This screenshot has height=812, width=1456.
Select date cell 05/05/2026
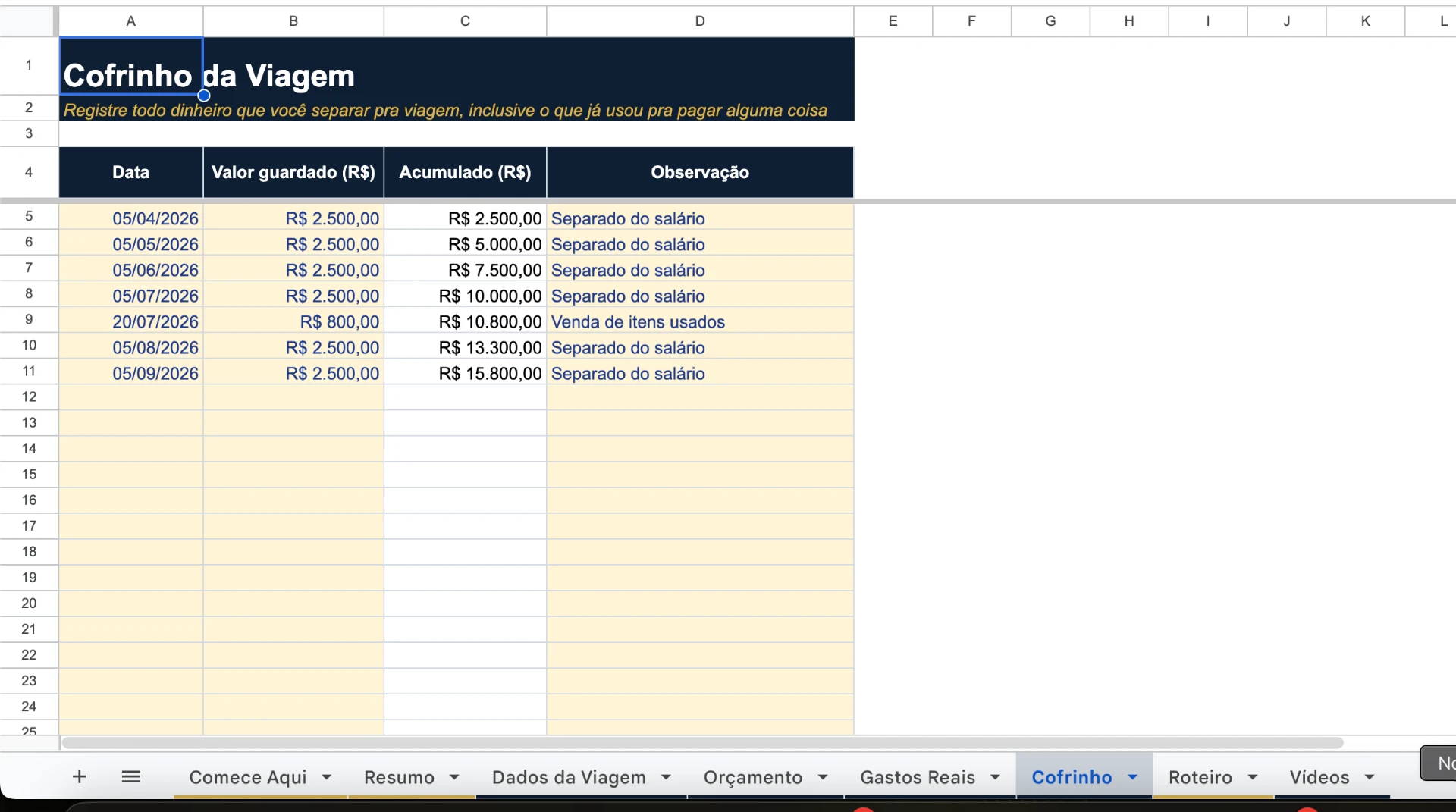point(131,244)
